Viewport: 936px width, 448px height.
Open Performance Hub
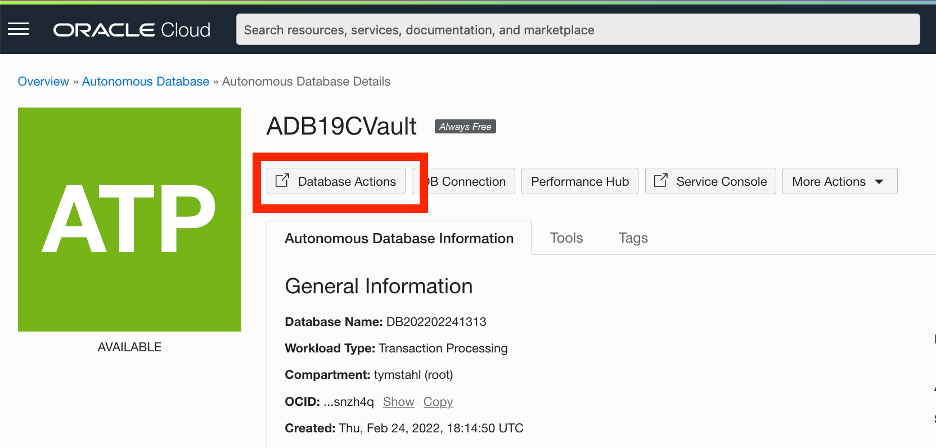click(x=580, y=182)
